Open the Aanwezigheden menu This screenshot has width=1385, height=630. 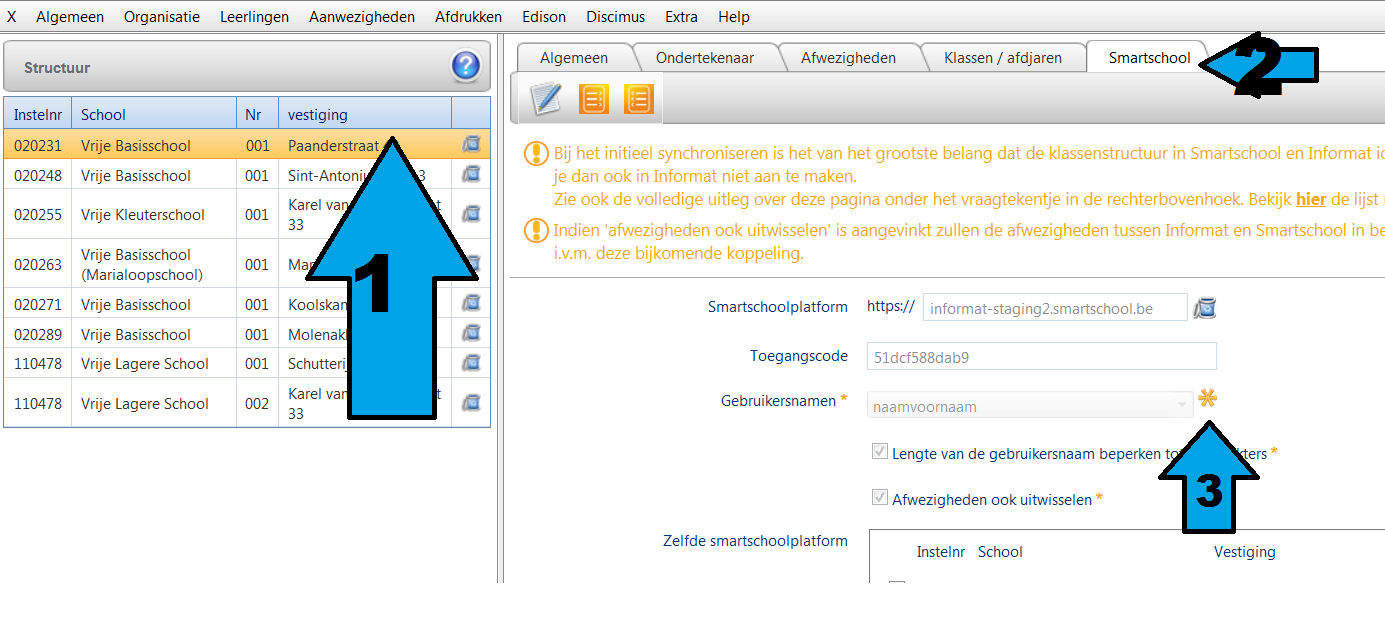362,17
